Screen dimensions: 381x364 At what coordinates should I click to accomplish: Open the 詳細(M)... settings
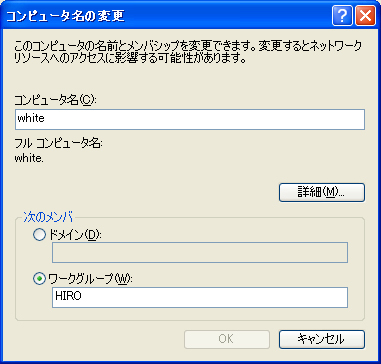pos(322,192)
